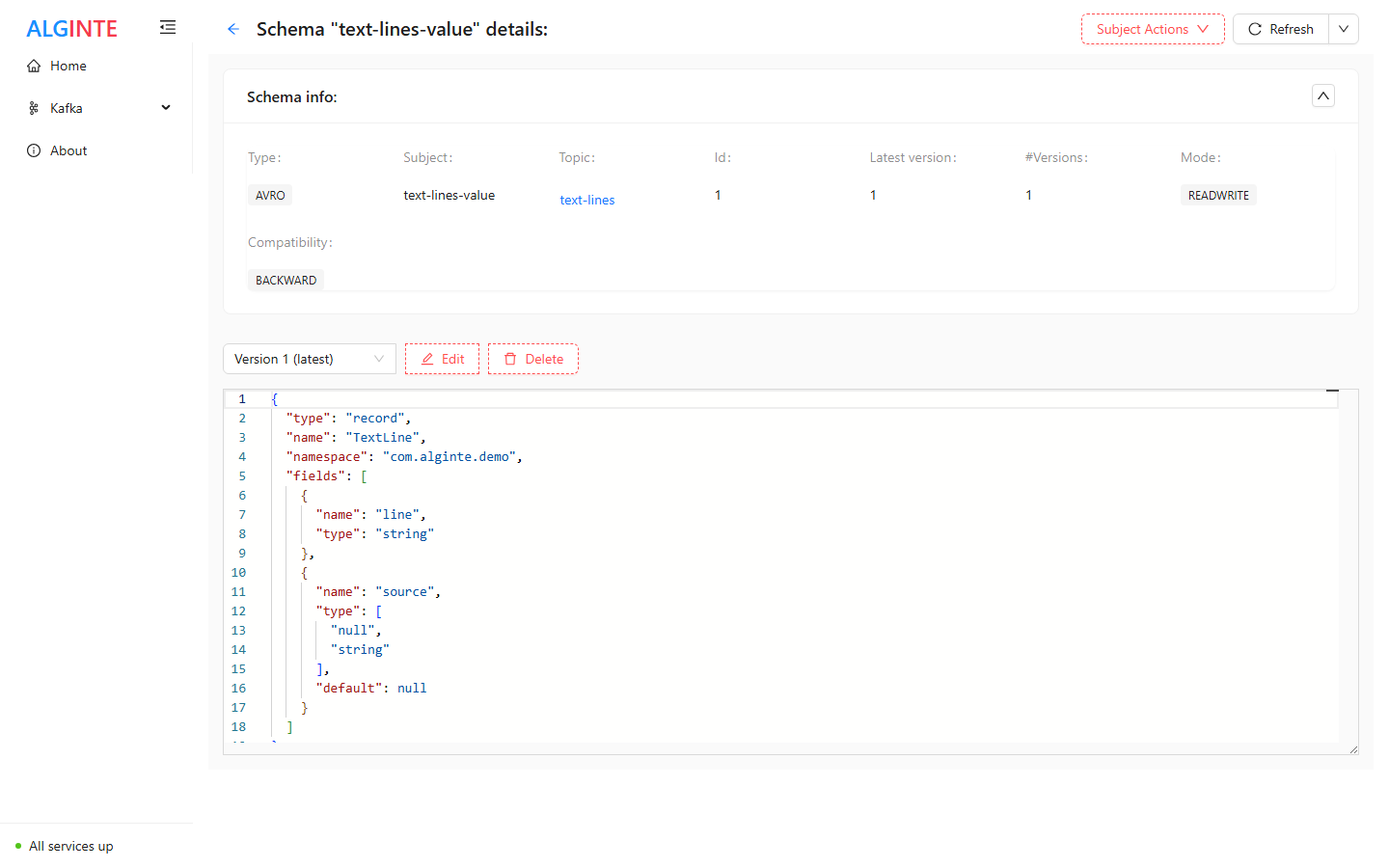Click the About info icon
1389x868 pixels.
[34, 150]
